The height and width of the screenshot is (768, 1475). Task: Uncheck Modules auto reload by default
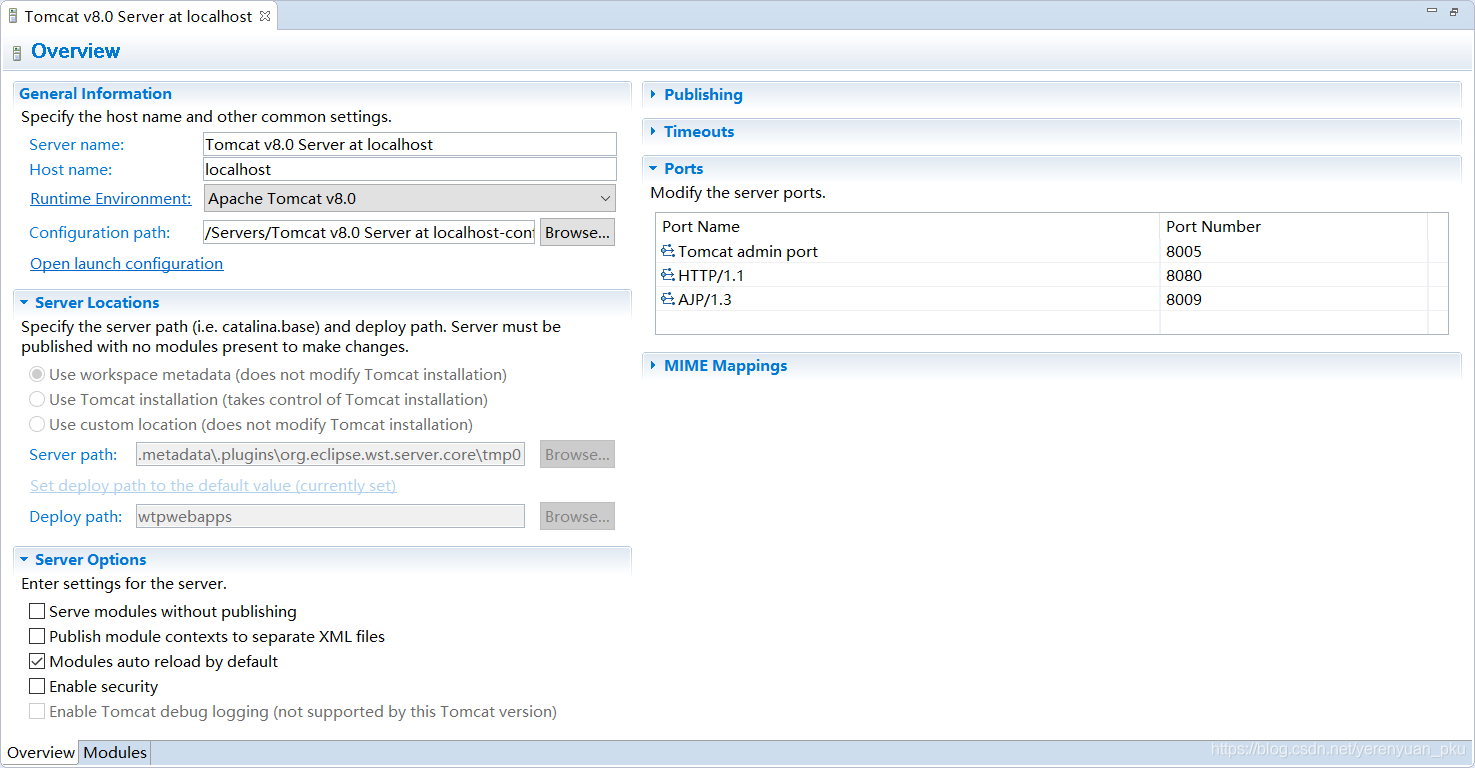tap(37, 661)
